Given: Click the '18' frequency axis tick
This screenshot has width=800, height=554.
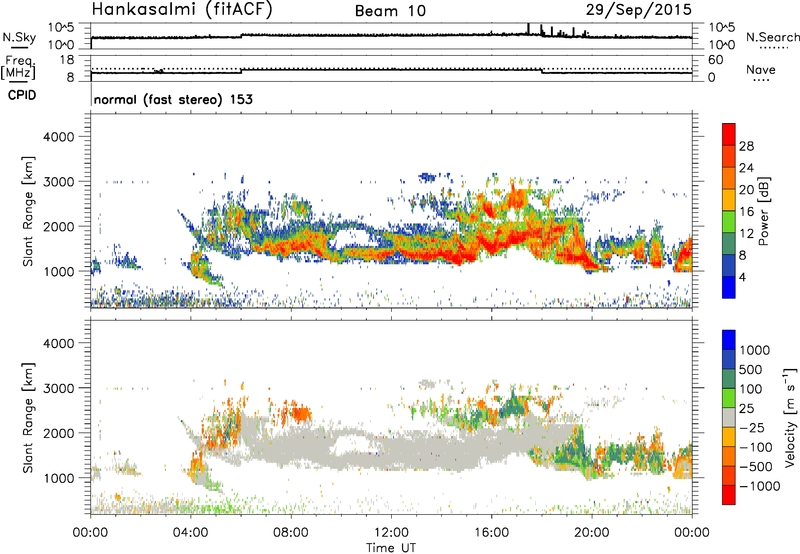Looking at the screenshot, I should click(x=66, y=60).
